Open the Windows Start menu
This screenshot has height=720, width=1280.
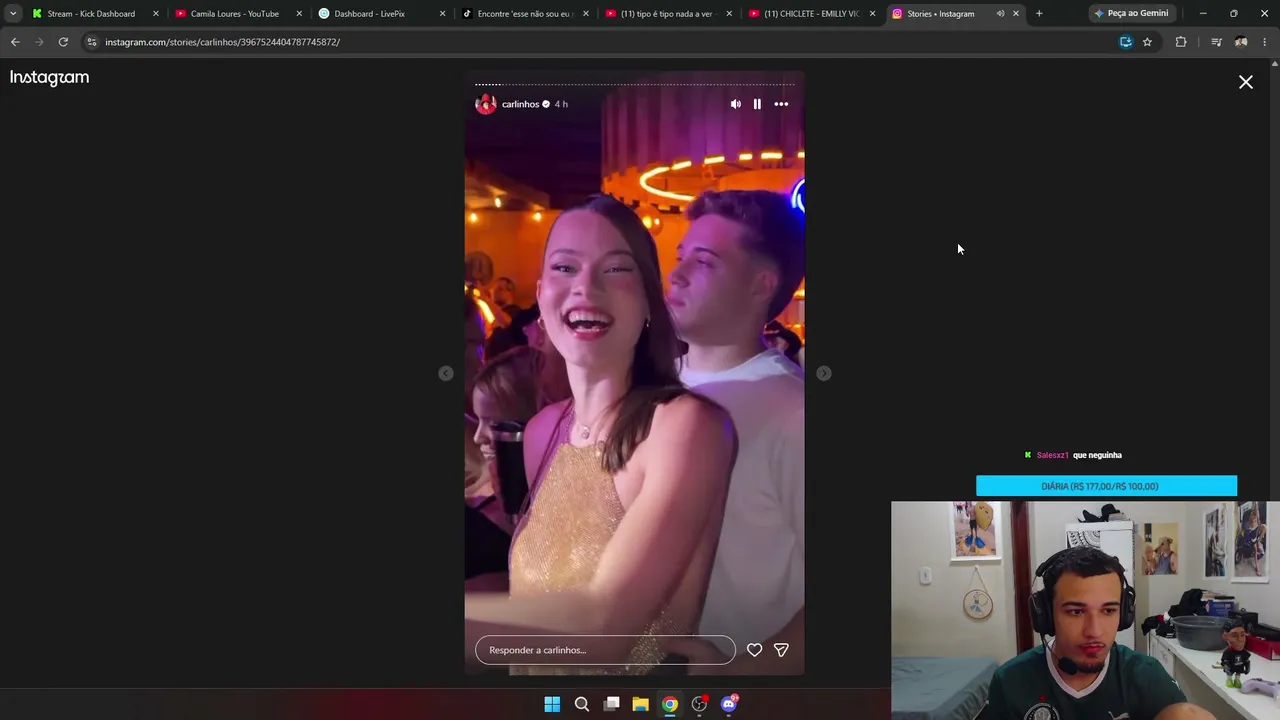tap(552, 704)
